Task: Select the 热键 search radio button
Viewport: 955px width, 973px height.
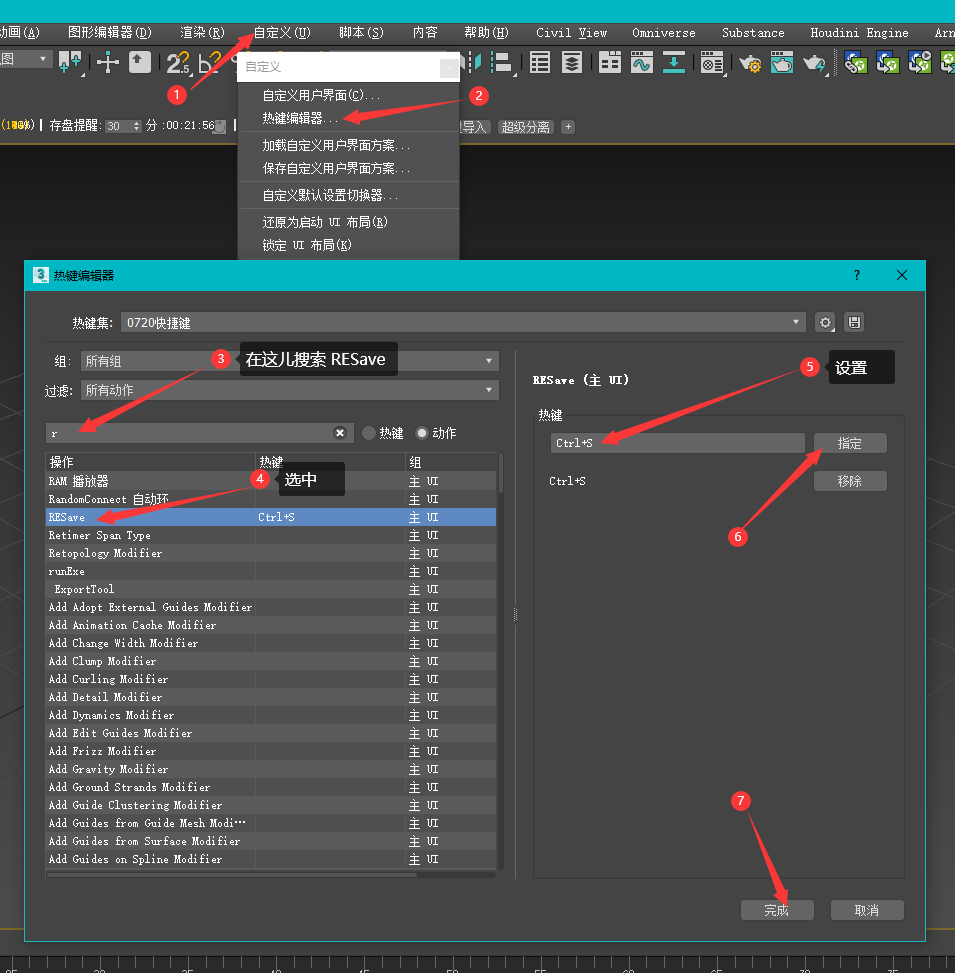Action: 369,433
